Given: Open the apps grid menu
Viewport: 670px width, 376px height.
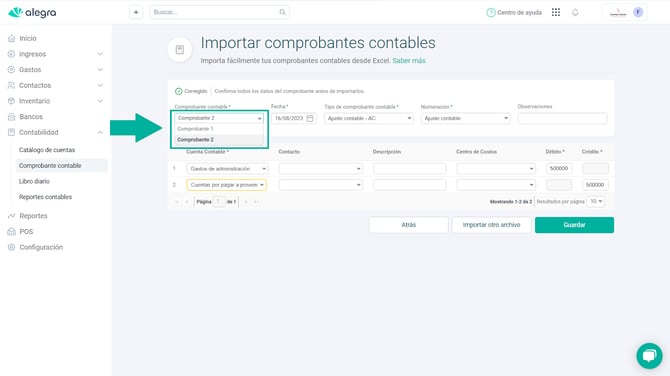Looking at the screenshot, I should pos(555,12).
